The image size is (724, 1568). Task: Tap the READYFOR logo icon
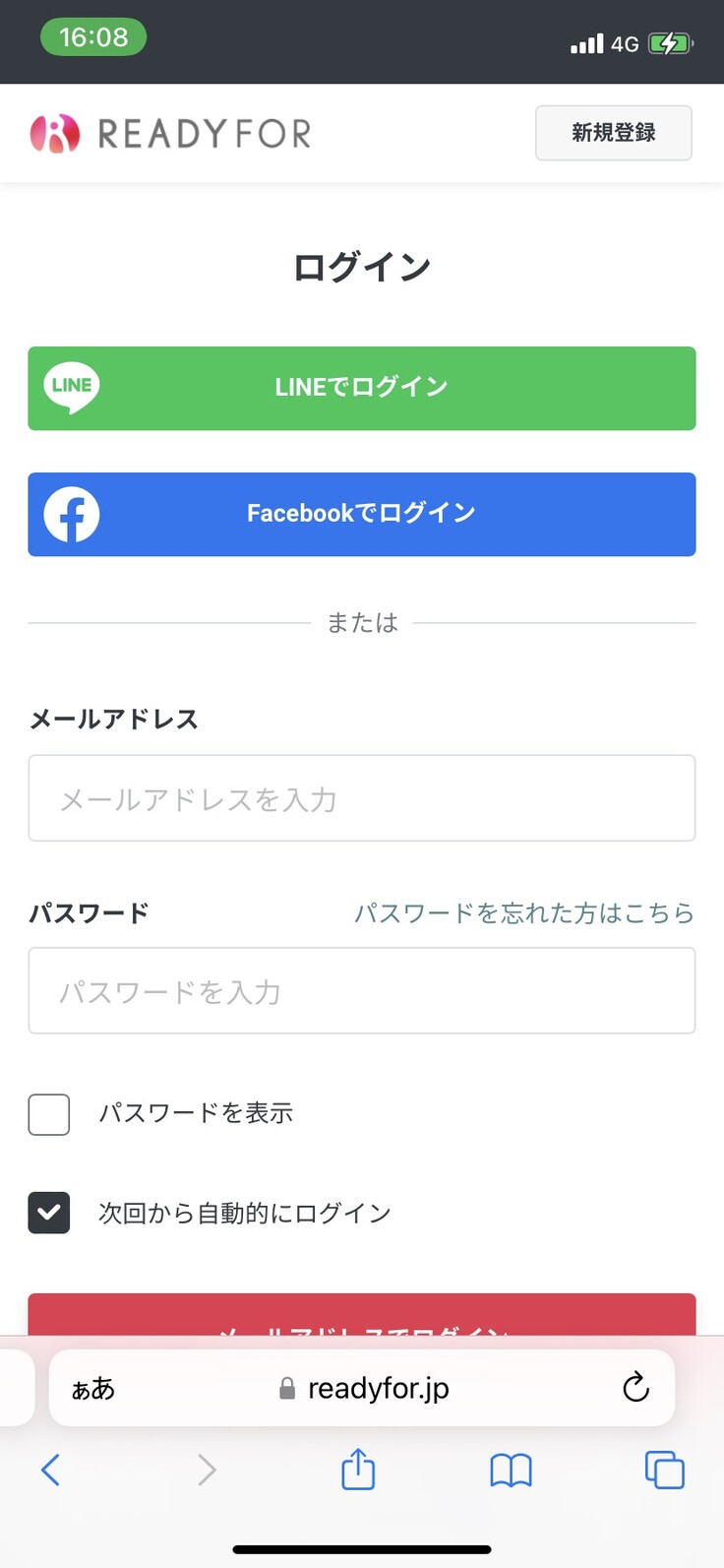55,134
